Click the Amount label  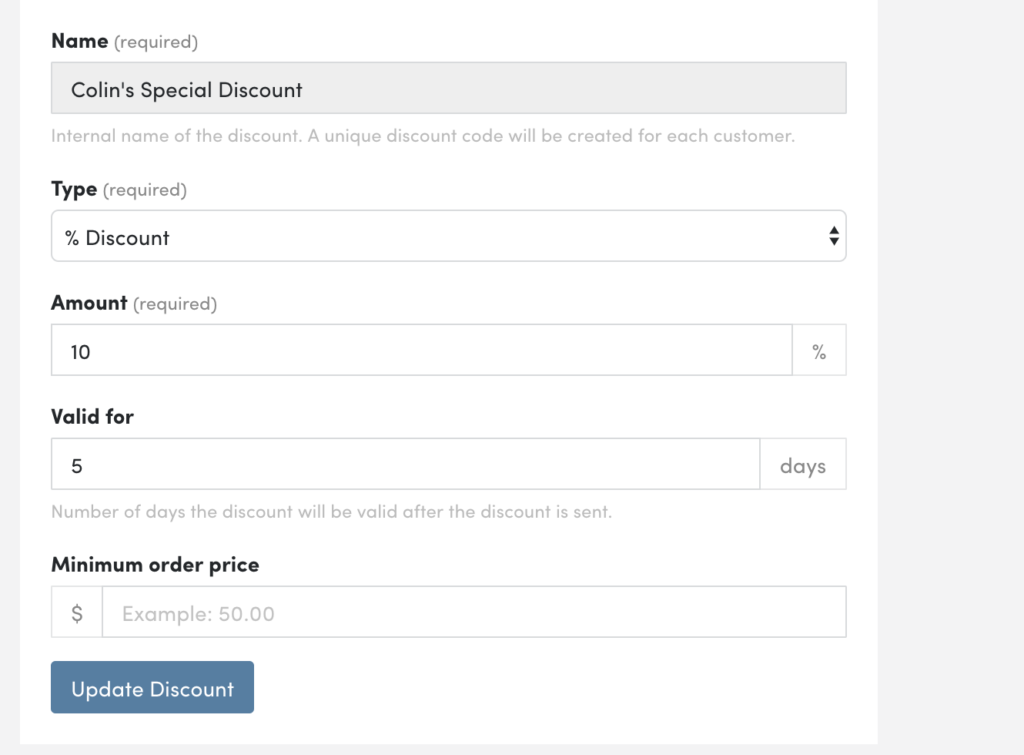89,303
